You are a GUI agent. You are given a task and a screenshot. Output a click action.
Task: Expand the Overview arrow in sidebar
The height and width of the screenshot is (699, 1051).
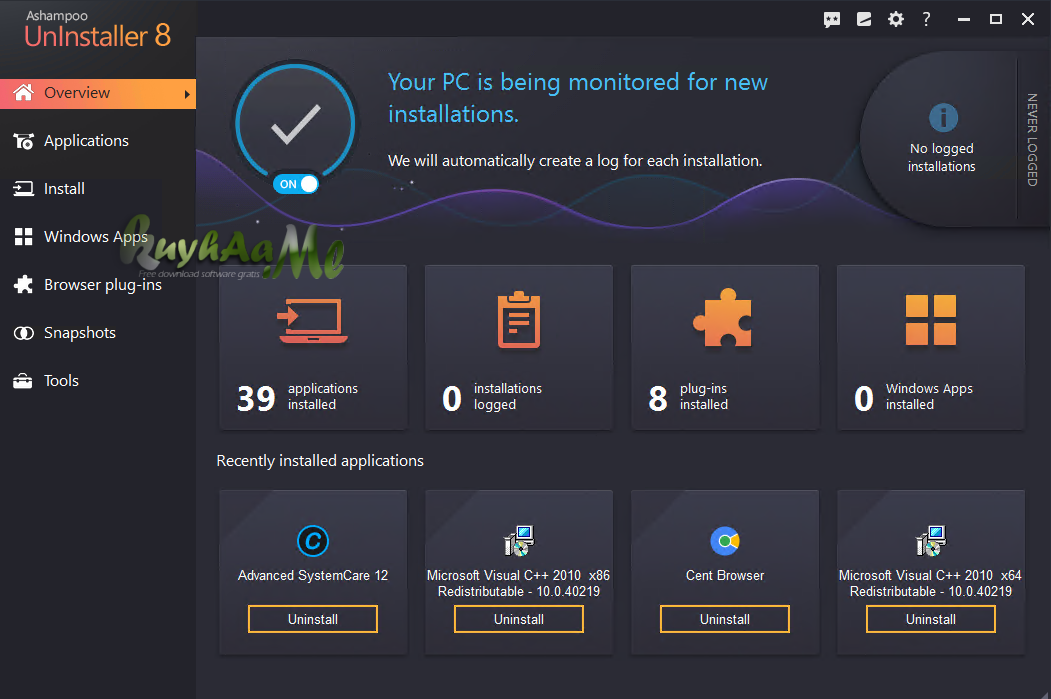[x=187, y=94]
